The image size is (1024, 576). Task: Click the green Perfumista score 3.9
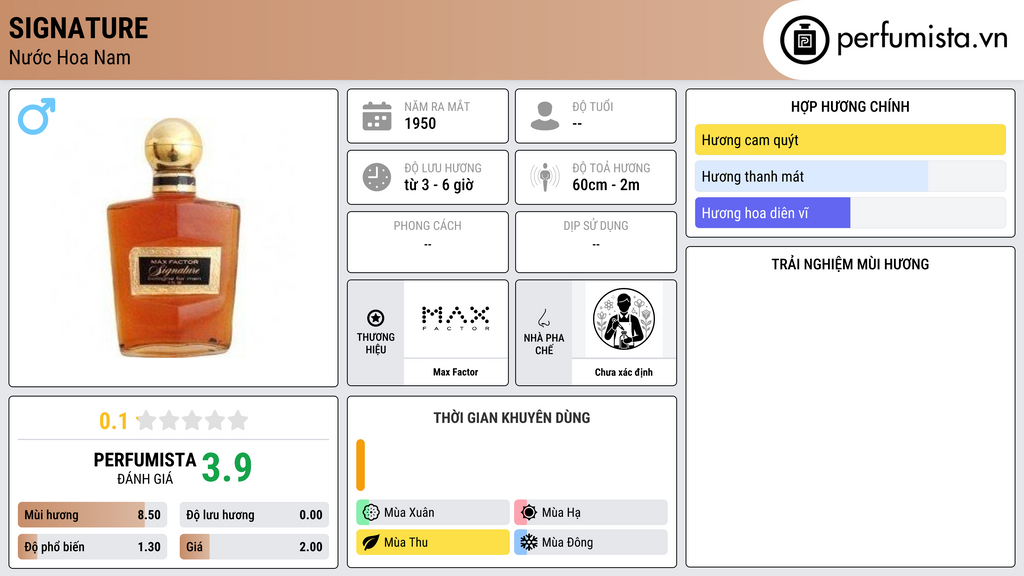pos(227,467)
